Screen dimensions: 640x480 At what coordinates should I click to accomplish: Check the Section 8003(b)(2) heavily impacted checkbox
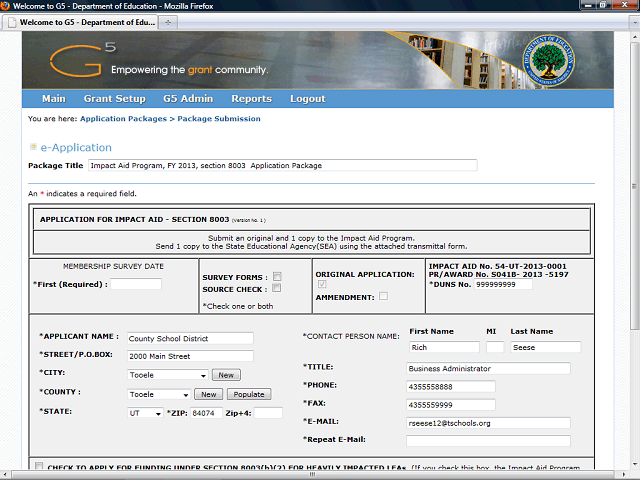[39, 466]
